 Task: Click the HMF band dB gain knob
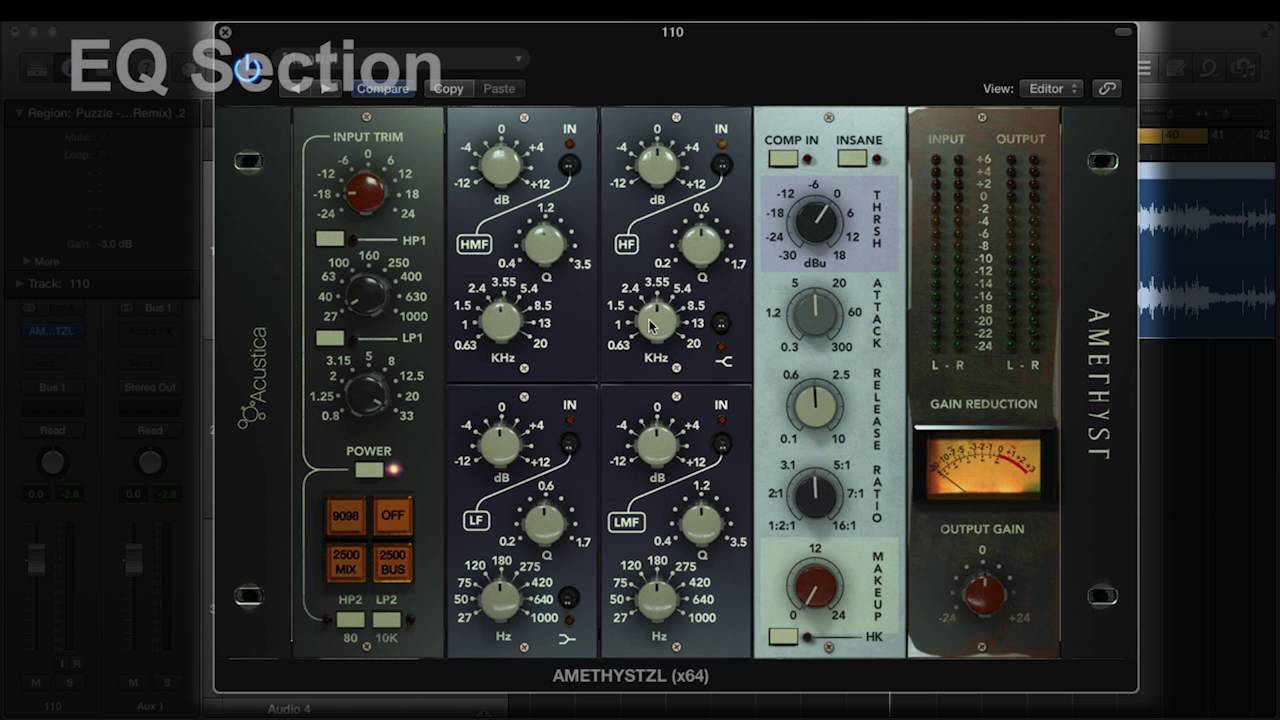click(501, 166)
